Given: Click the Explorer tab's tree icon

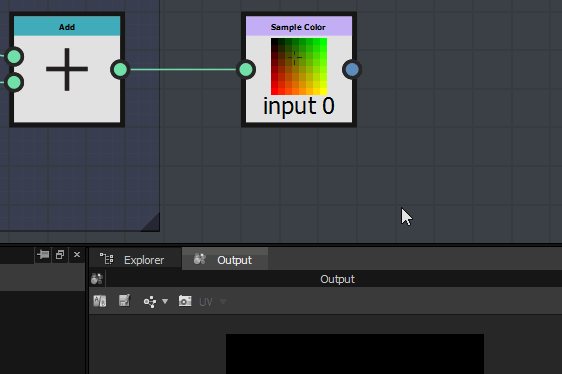Looking at the screenshot, I should click(x=106, y=259).
